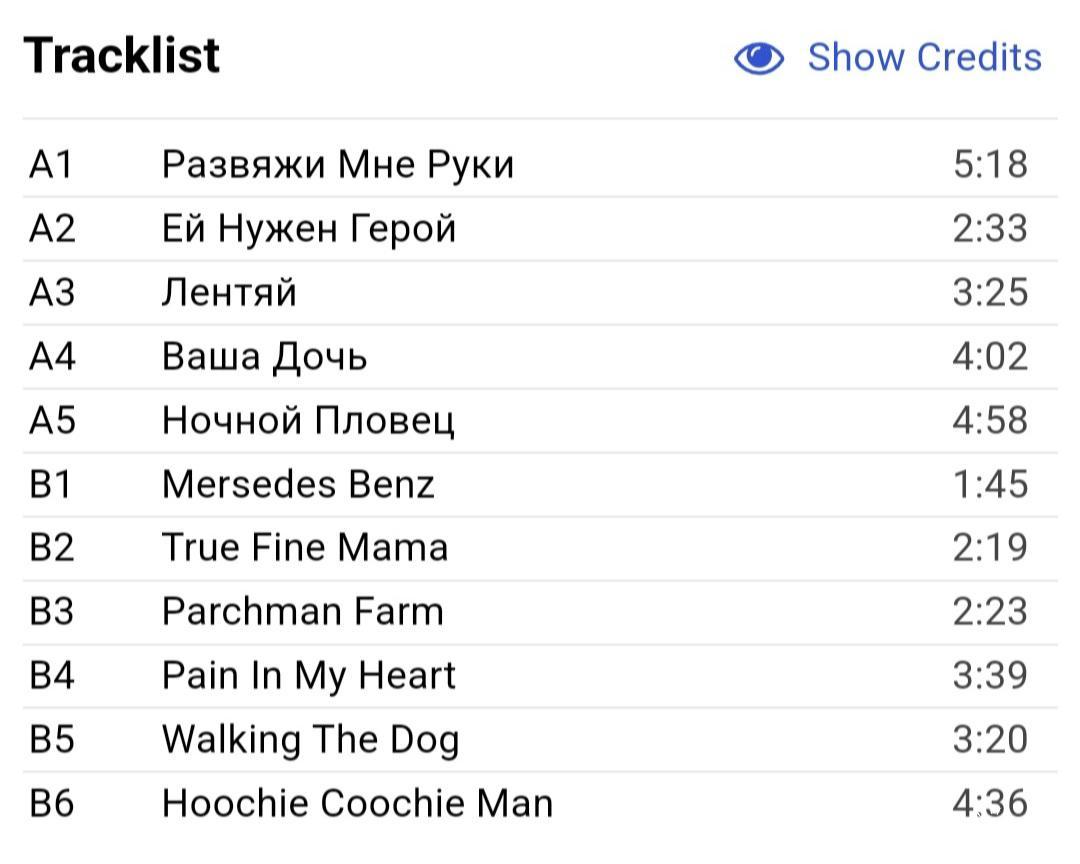The image size is (1080, 864).
Task: Click the 5:18 duration of track A1
Action: tap(990, 165)
